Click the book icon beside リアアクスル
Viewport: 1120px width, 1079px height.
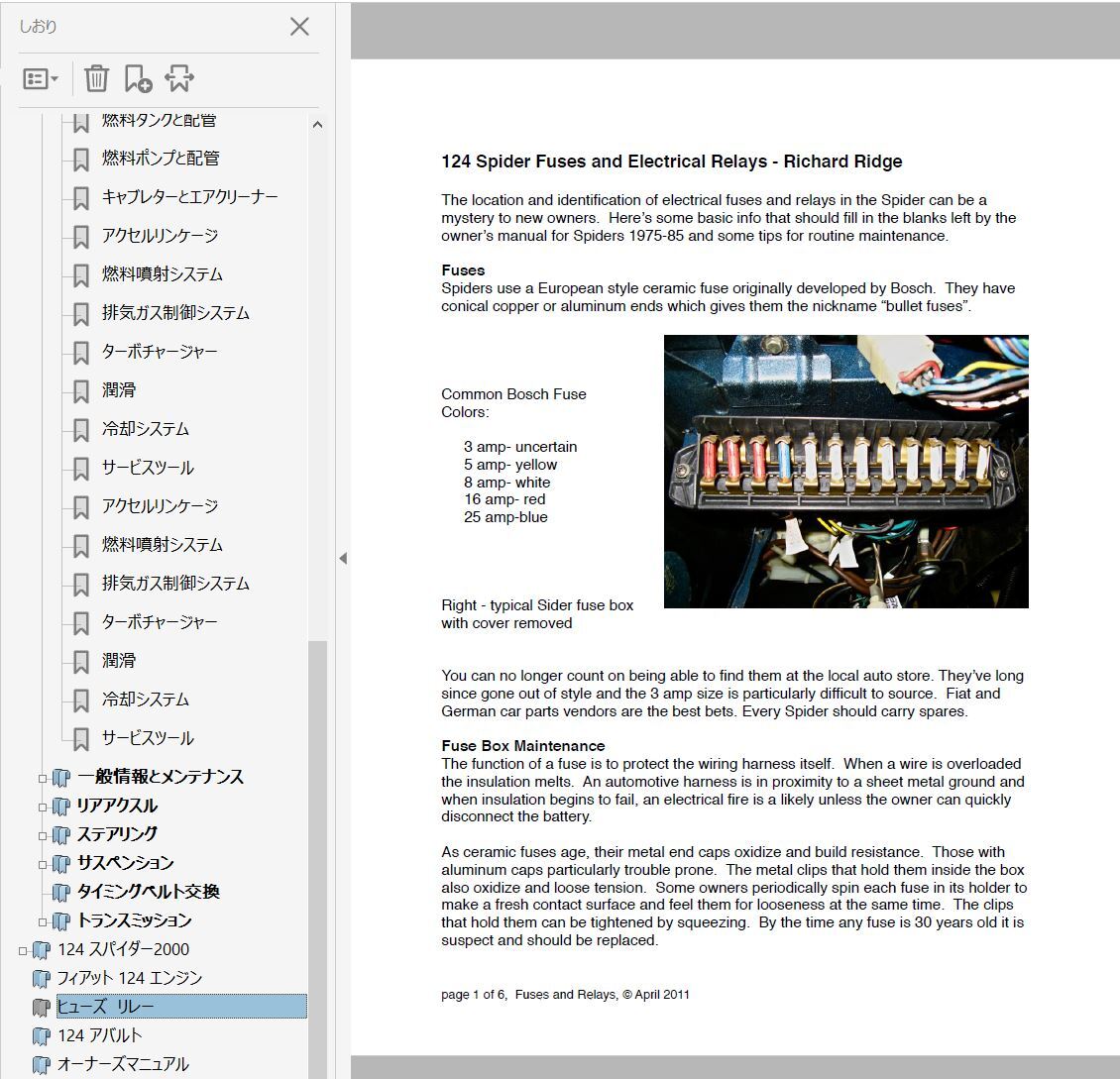tap(61, 807)
